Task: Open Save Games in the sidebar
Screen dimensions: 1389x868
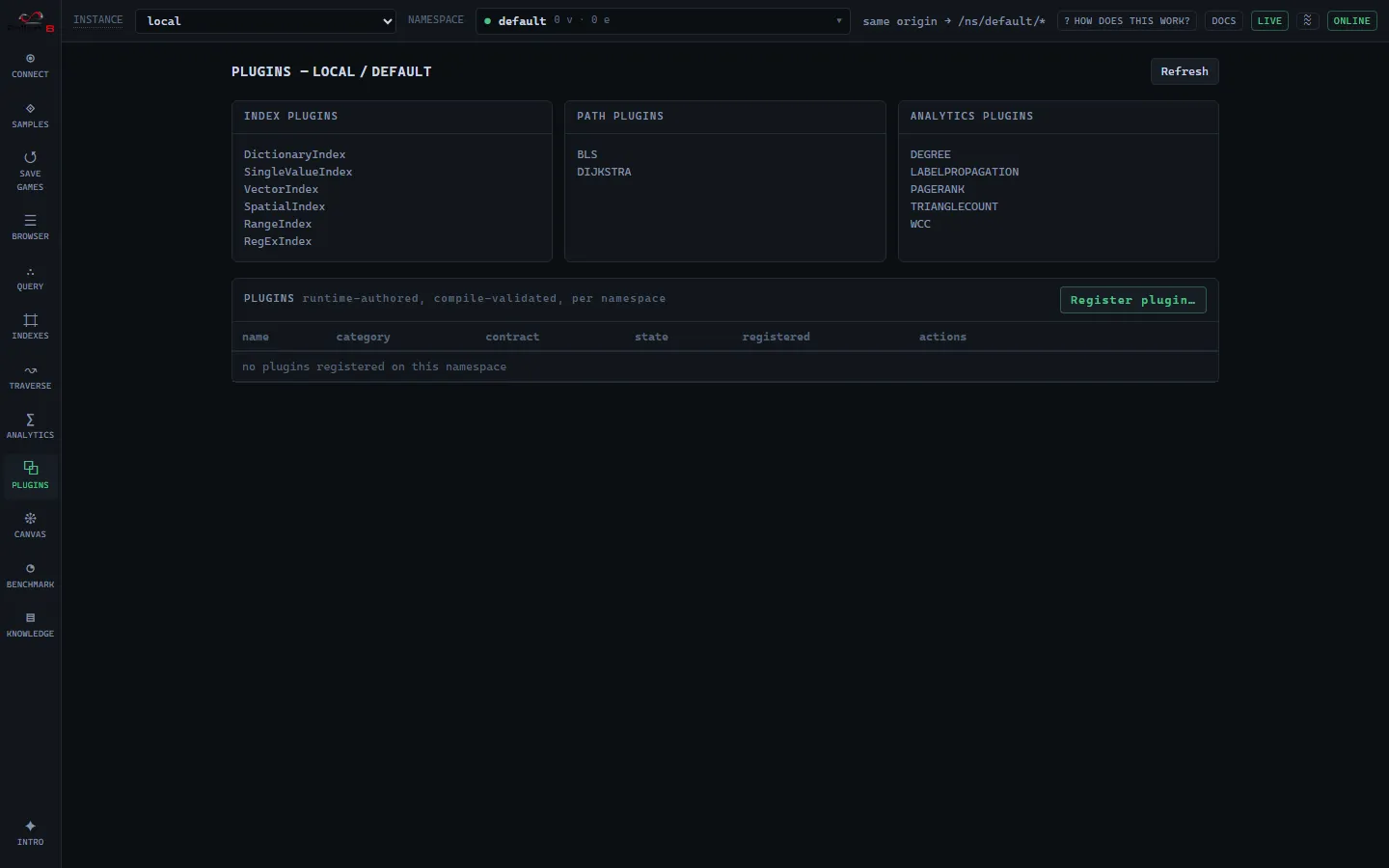Action: 30,171
